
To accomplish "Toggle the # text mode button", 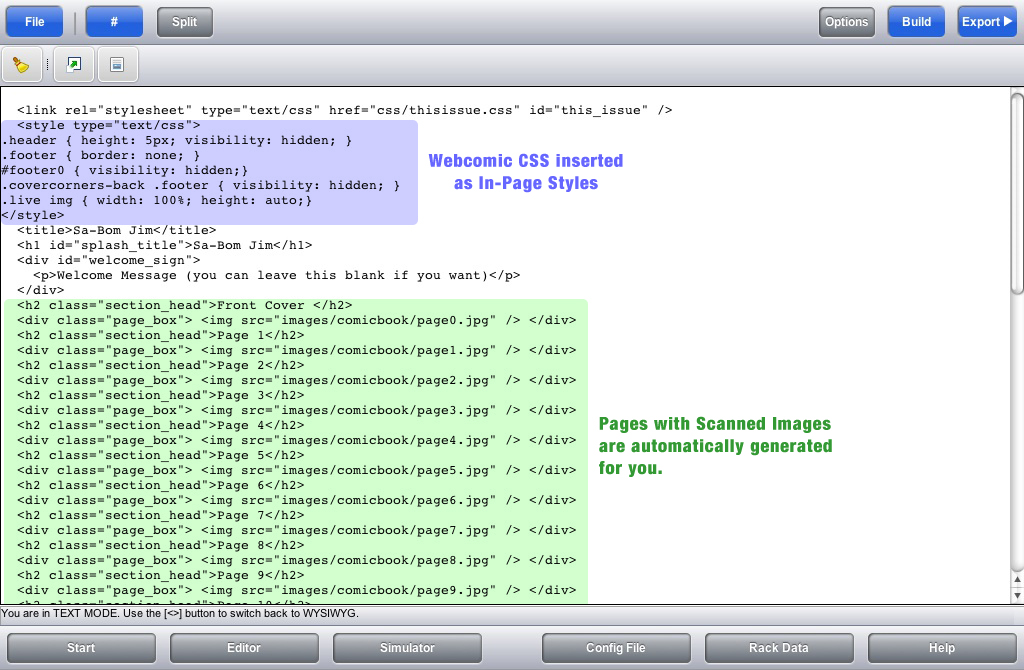I will tap(114, 22).
